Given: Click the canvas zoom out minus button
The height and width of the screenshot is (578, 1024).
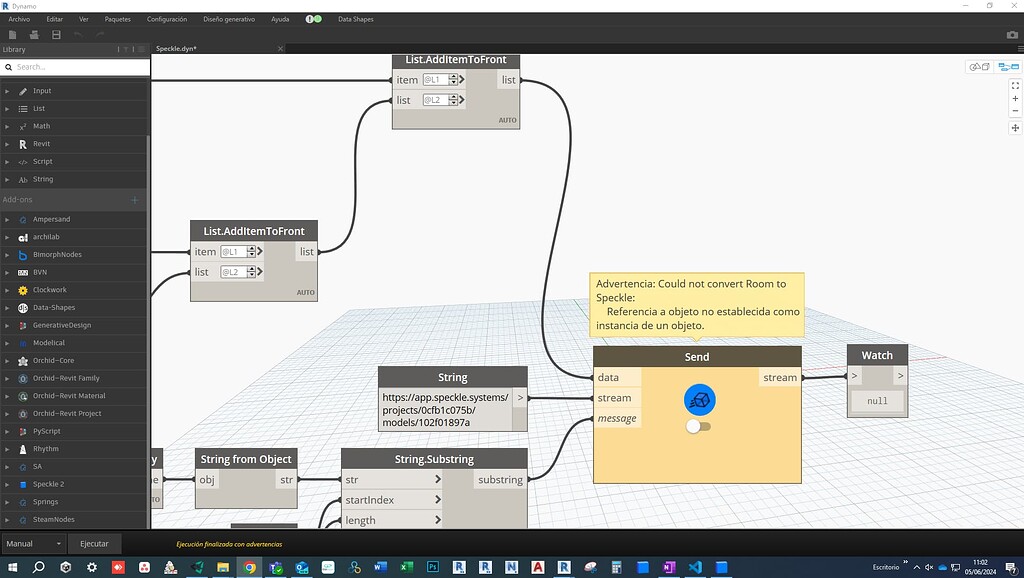Looking at the screenshot, I should 1015,111.
